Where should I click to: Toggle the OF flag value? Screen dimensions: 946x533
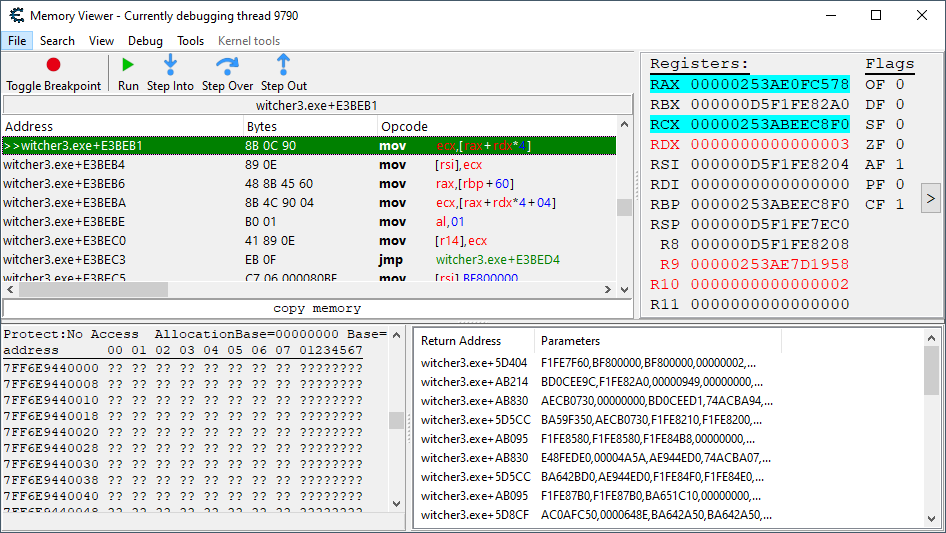click(x=899, y=85)
